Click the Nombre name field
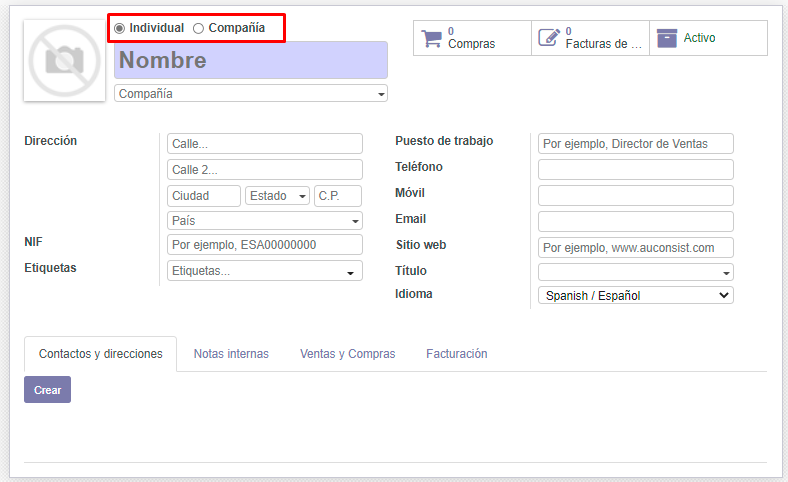Image resolution: width=788 pixels, height=482 pixels. pos(251,60)
